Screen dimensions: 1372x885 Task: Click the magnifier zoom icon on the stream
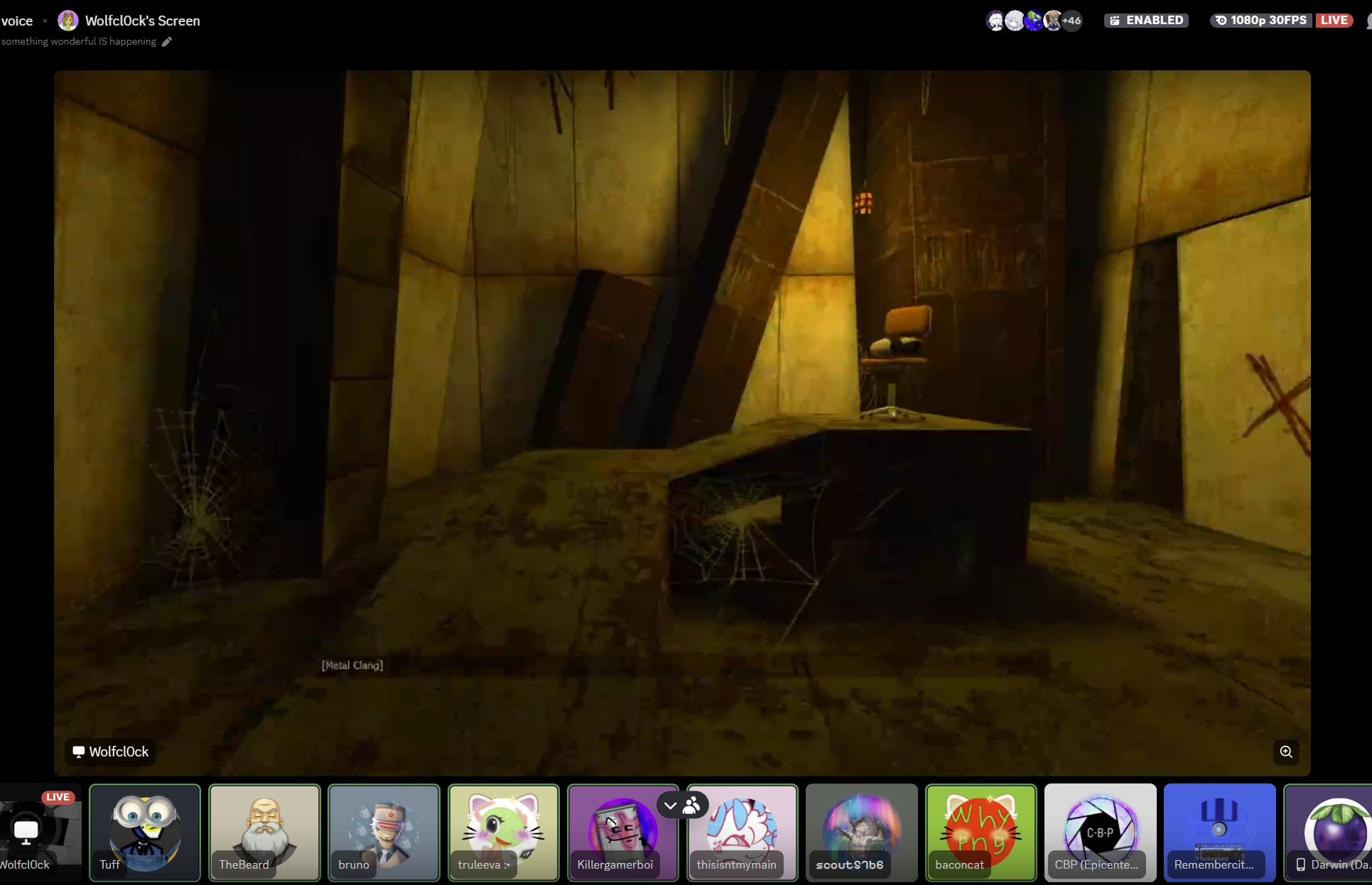(1286, 751)
